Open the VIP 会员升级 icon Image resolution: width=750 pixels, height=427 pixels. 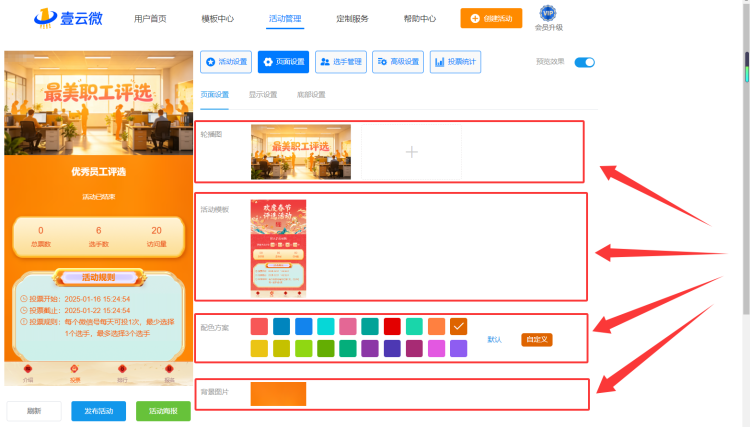[x=548, y=18]
